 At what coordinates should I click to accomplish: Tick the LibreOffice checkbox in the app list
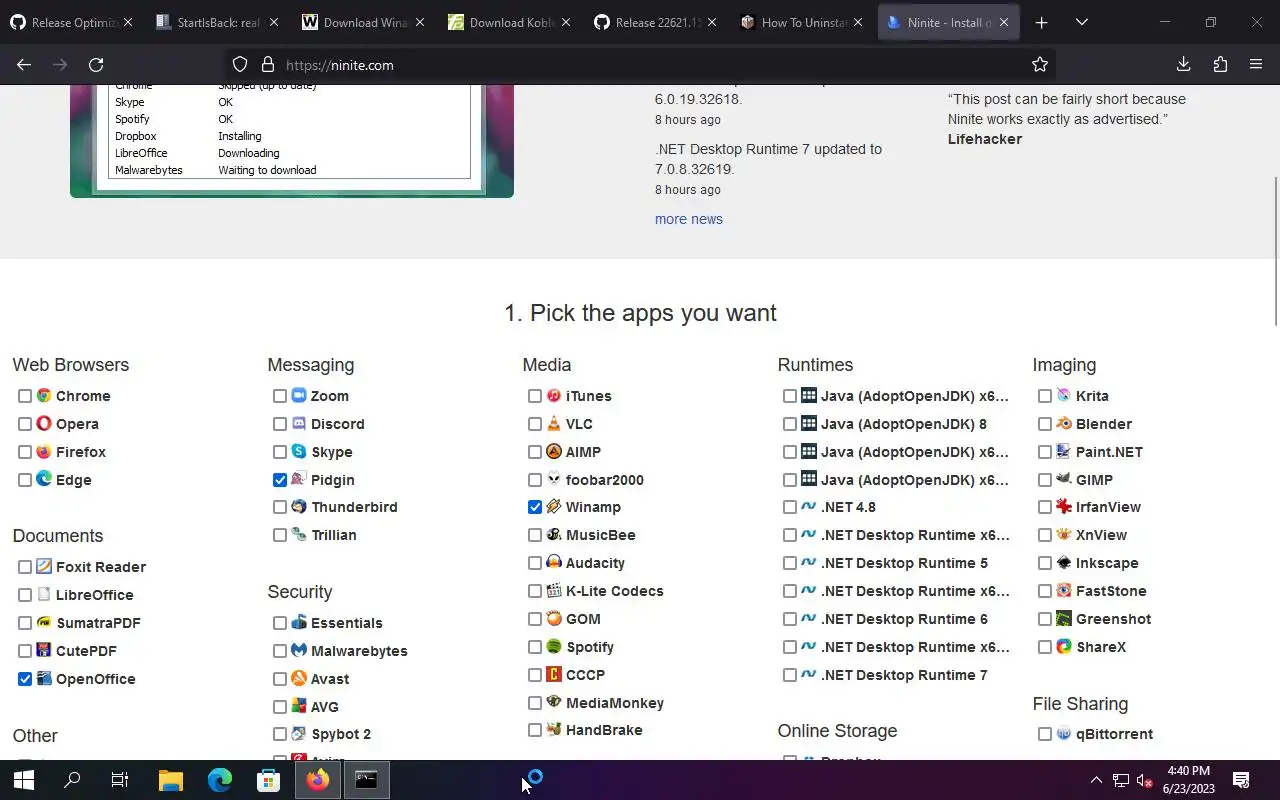(x=25, y=595)
